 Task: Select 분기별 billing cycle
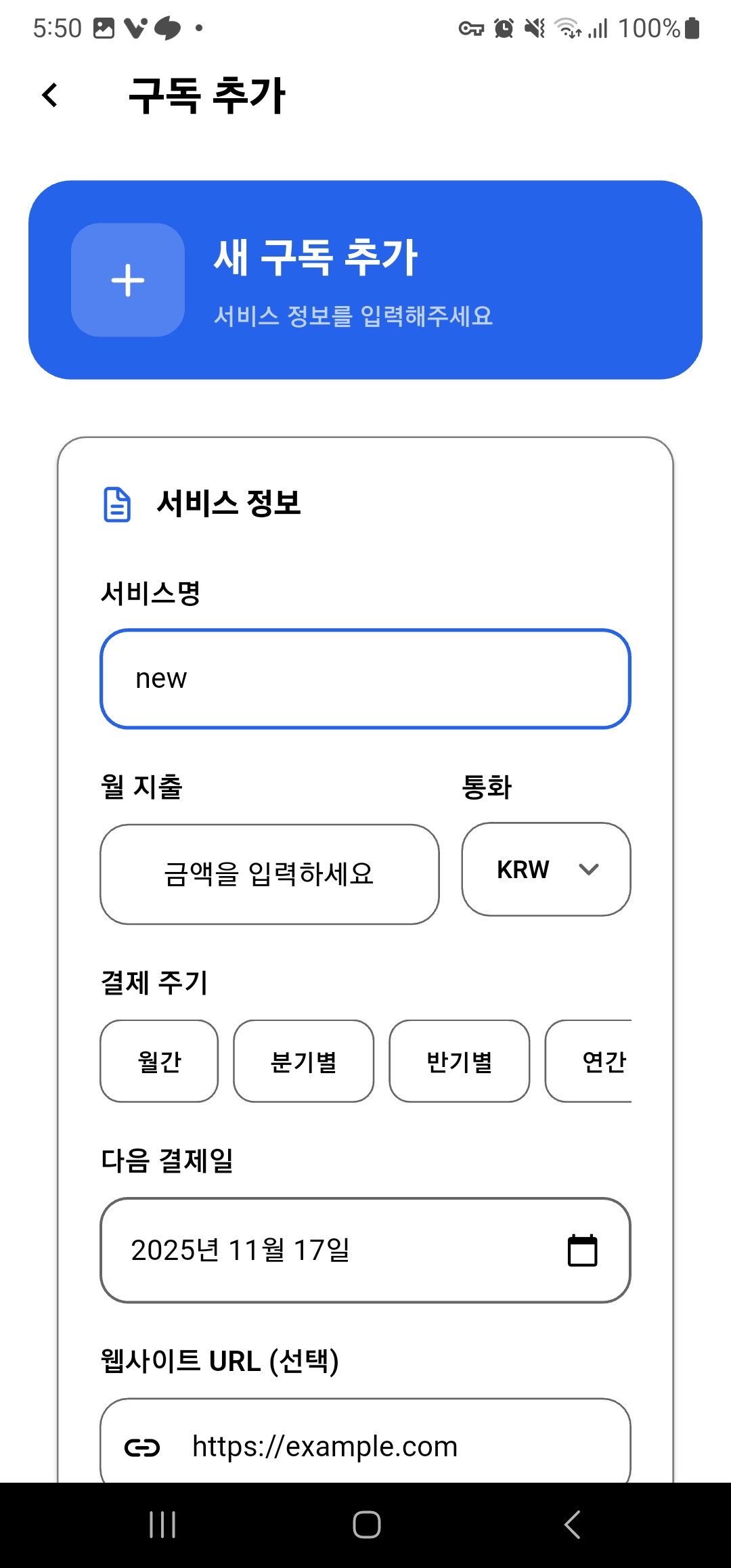[x=303, y=1061]
